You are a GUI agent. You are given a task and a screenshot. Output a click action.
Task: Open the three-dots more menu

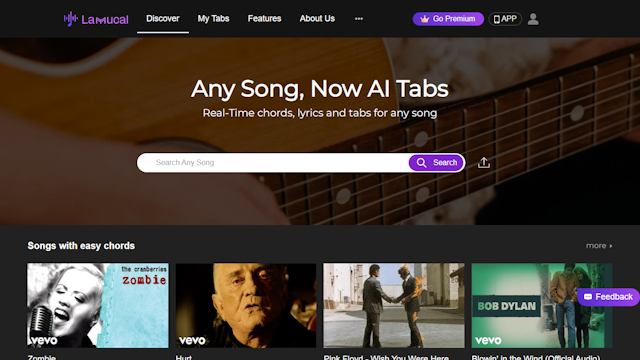click(x=359, y=18)
